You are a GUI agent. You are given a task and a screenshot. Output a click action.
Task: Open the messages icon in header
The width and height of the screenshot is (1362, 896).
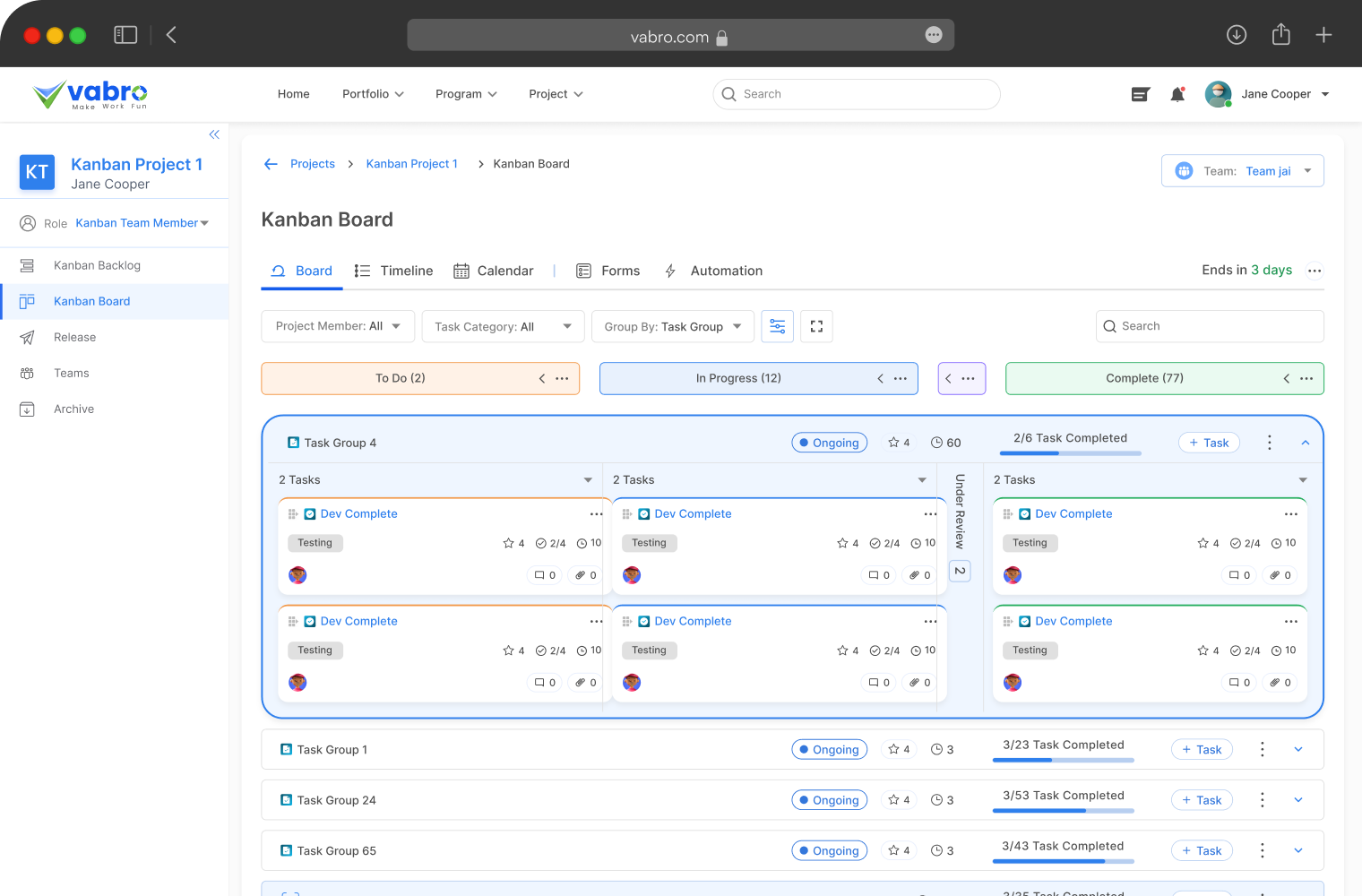pos(1140,94)
